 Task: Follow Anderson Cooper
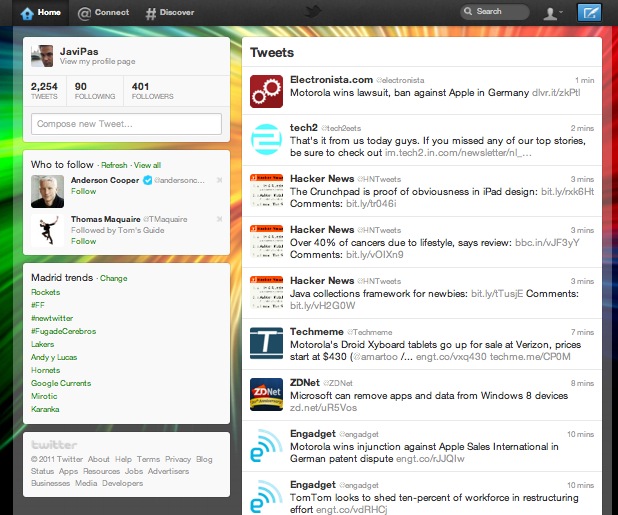(x=84, y=191)
